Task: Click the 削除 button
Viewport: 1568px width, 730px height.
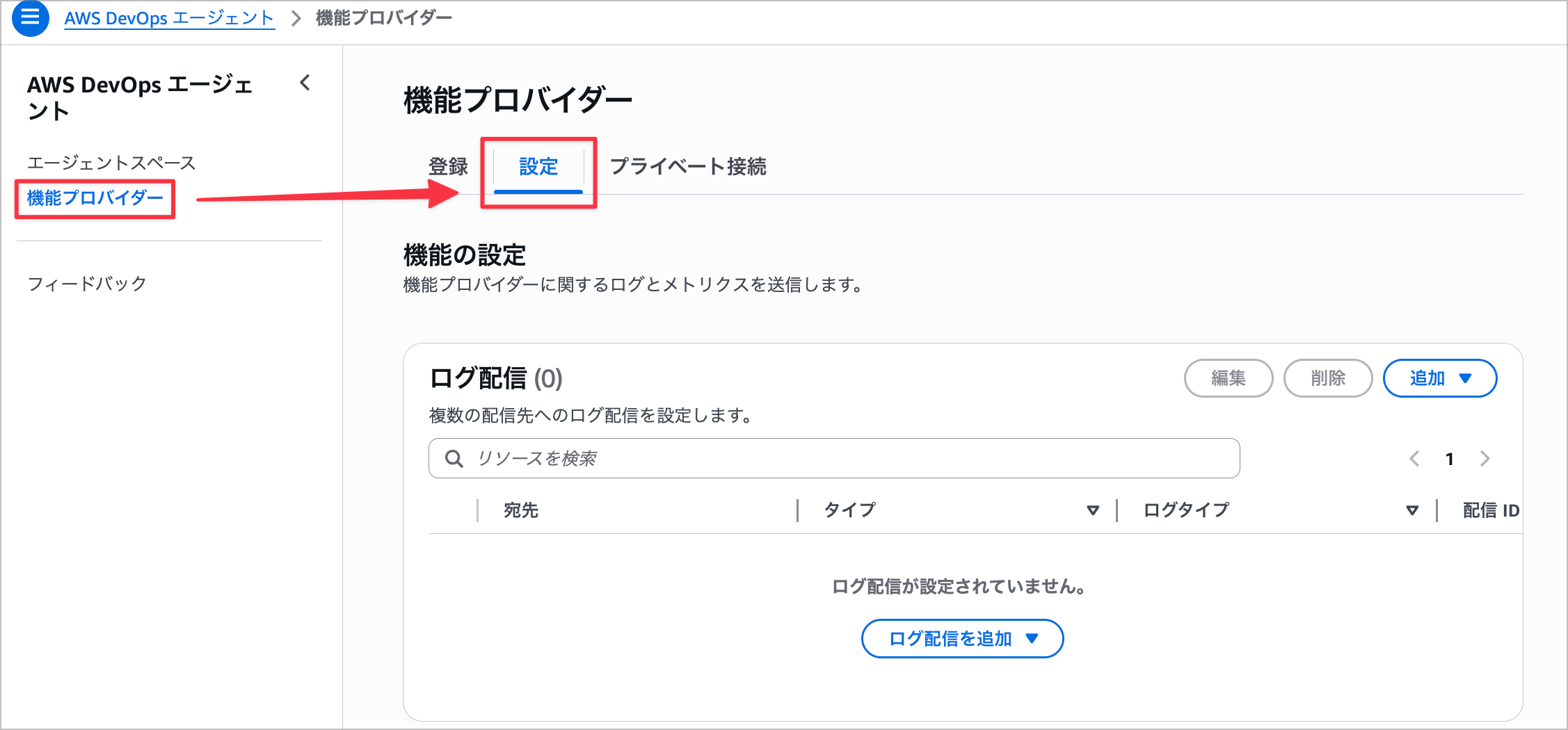Action: [x=1327, y=378]
